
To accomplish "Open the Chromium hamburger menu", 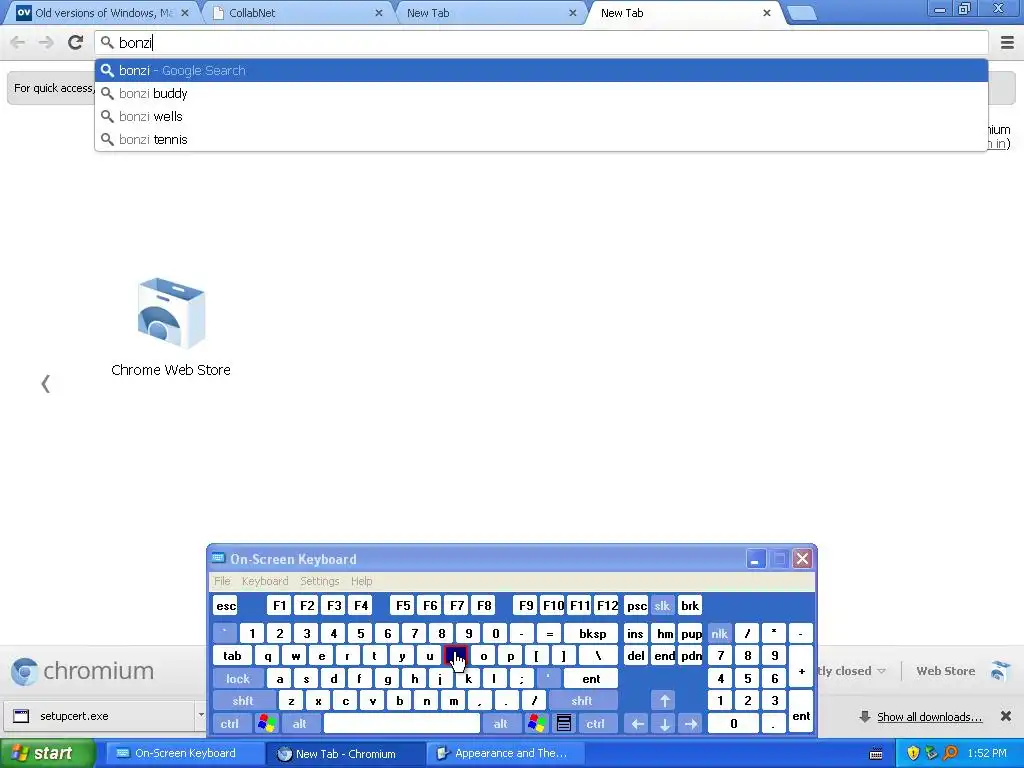I will (x=1007, y=42).
